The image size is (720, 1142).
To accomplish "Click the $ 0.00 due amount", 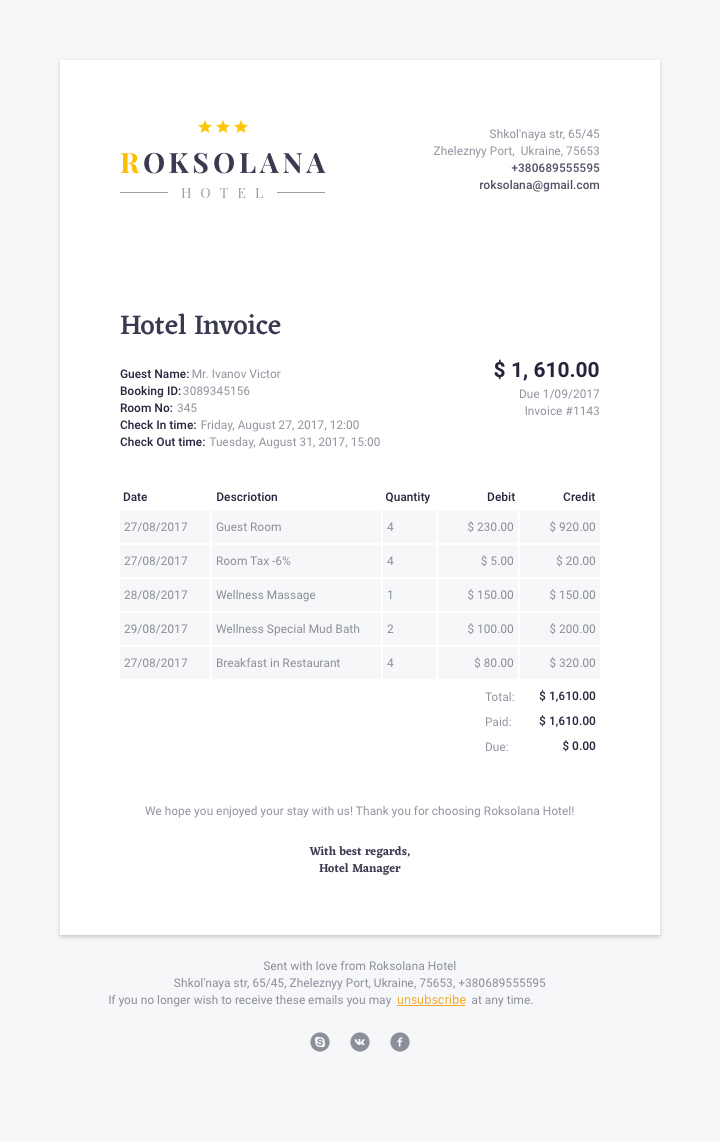I will [x=579, y=746].
